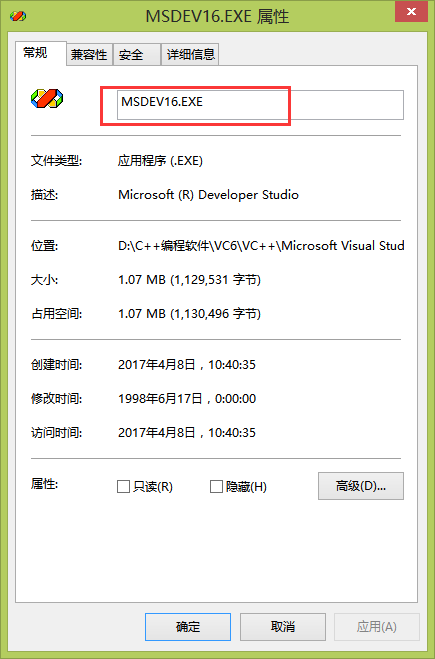Click the file type value 应用程序 (.EXE)
The height and width of the screenshot is (659, 435).
coord(161,161)
